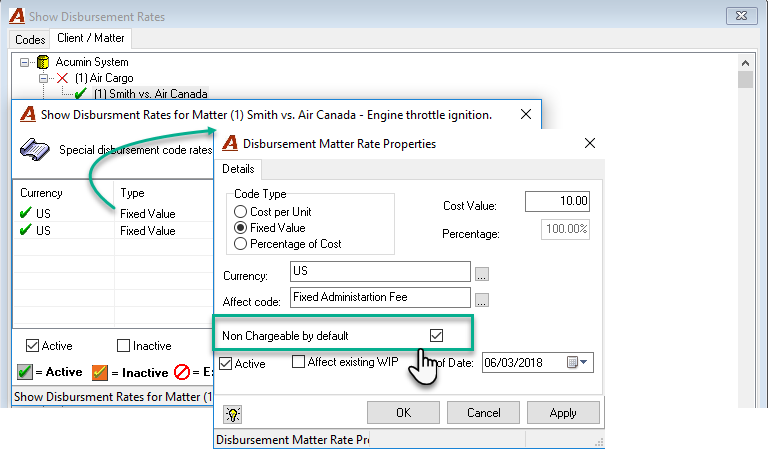Click green checkmark icon beside Smith vs. Air Canada
This screenshot has height=449, width=768.
point(81,93)
